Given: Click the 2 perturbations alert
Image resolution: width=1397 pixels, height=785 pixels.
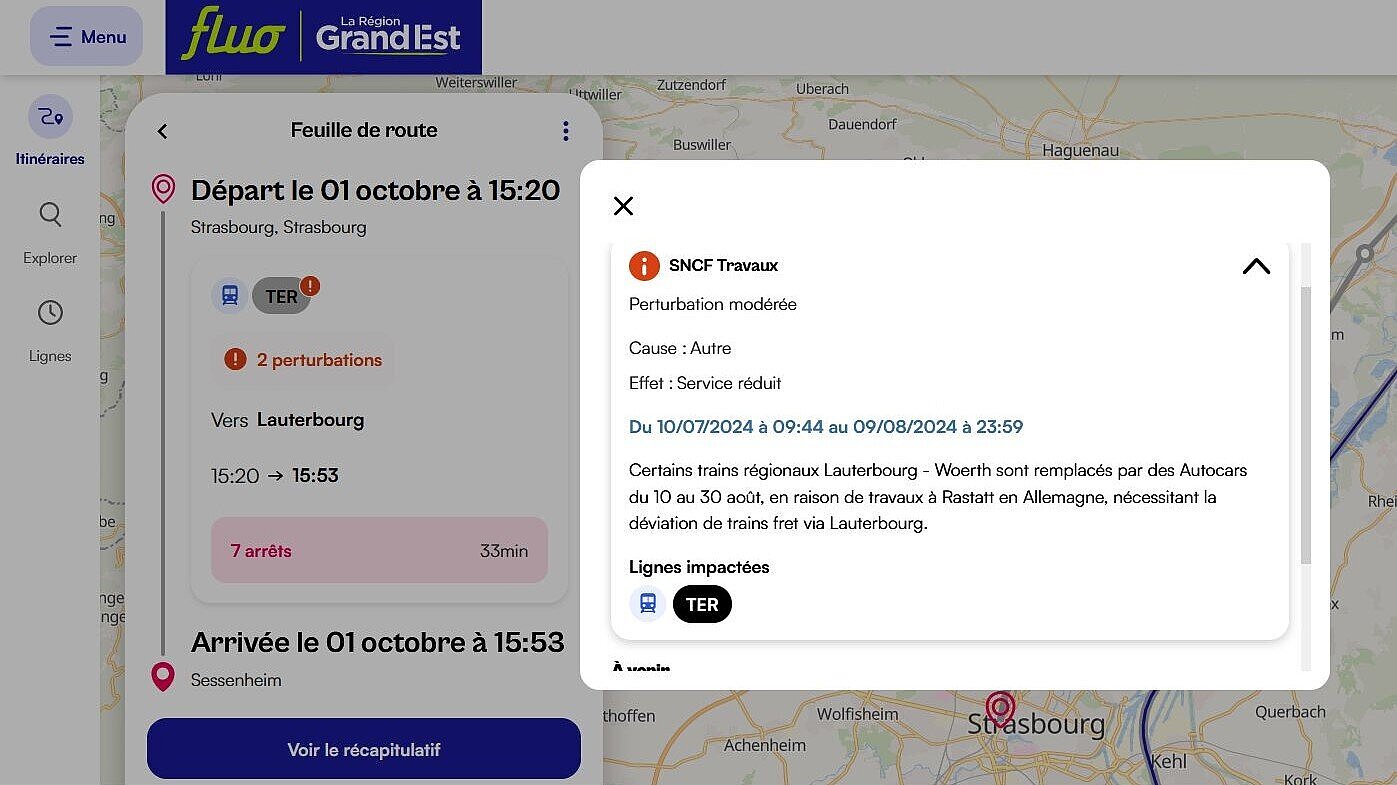Looking at the screenshot, I should [x=302, y=360].
